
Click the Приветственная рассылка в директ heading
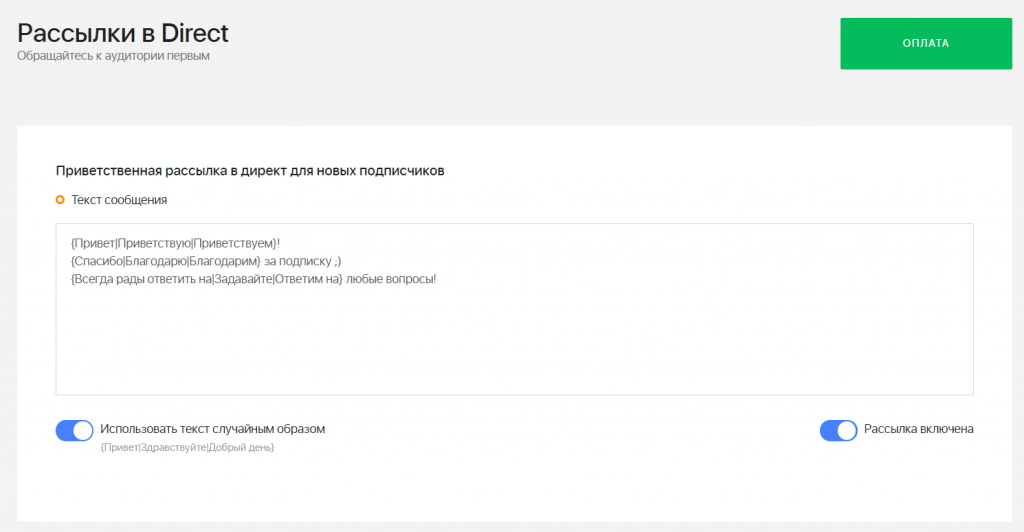point(249,170)
